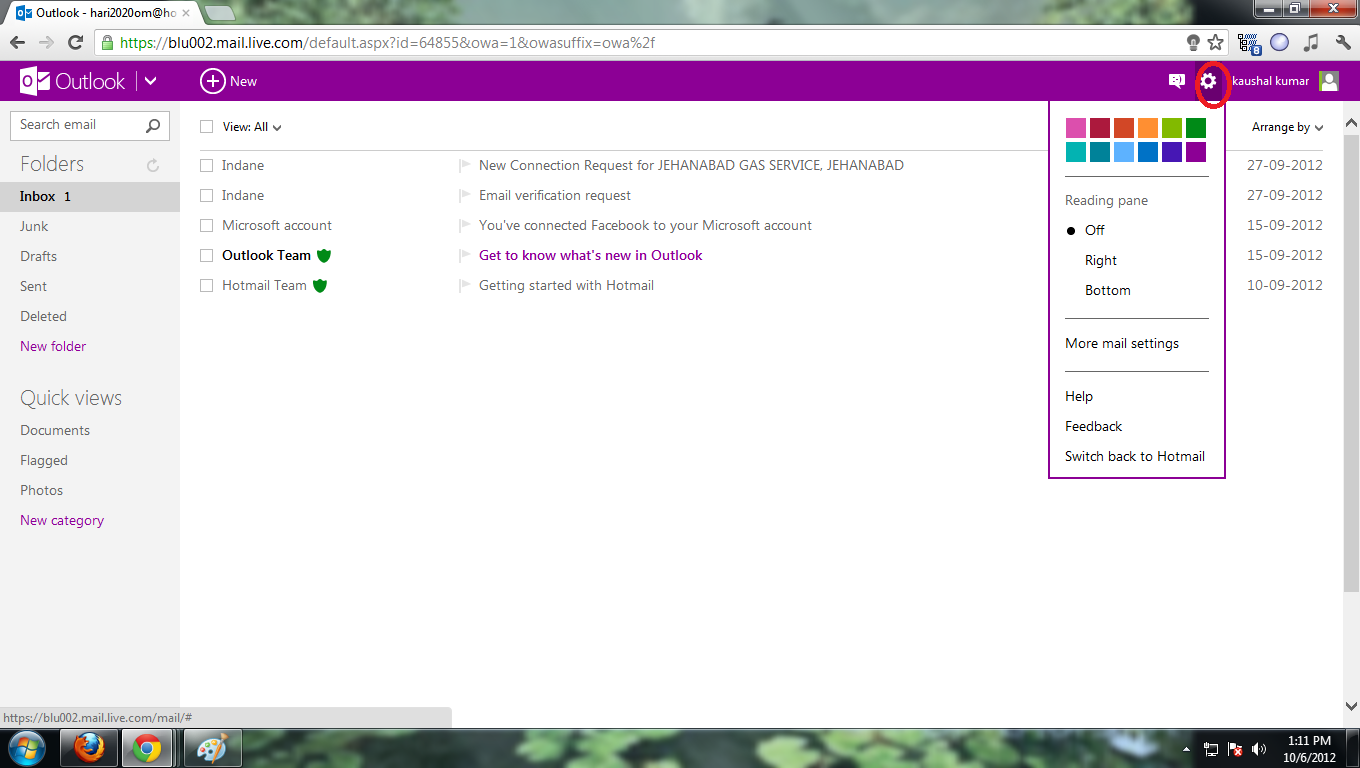Viewport: 1360px width, 768px height.
Task: Set reading pane to Bottom
Action: pyautogui.click(x=1108, y=290)
